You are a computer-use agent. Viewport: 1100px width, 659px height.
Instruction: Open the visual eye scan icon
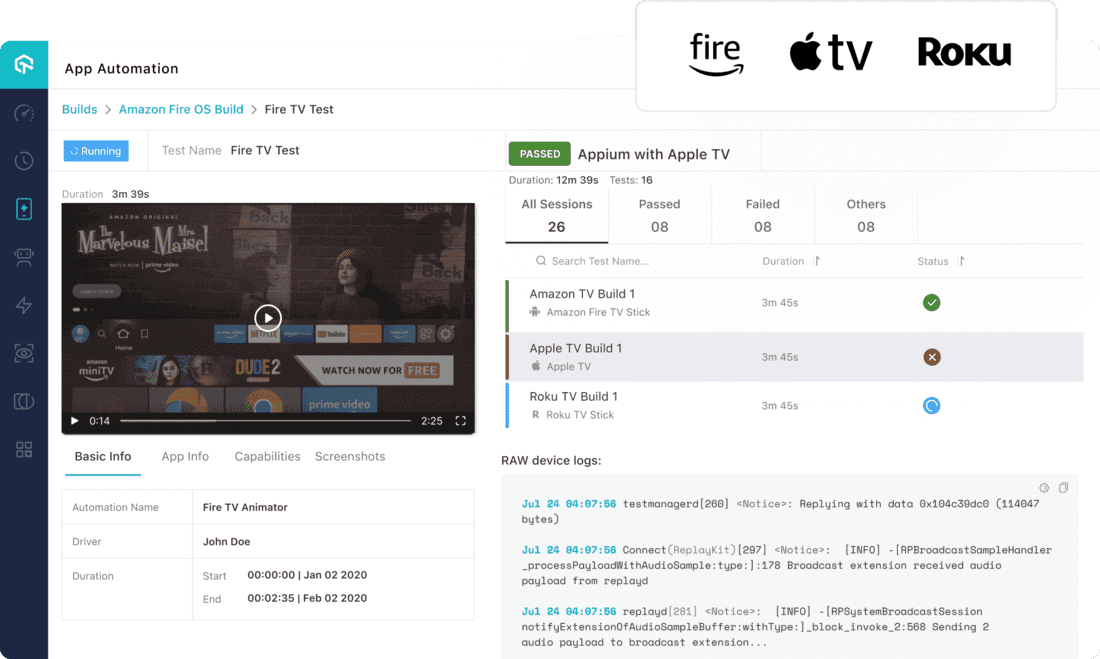(x=24, y=353)
